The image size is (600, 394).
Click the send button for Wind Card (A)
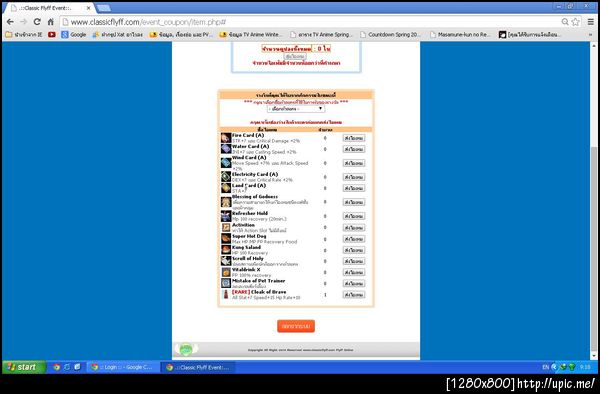click(354, 163)
